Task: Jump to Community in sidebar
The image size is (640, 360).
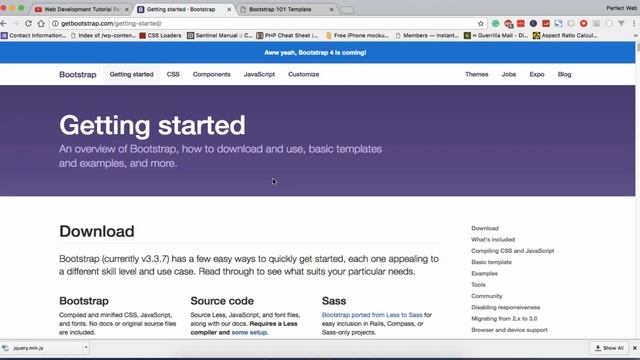Action: click(x=487, y=296)
